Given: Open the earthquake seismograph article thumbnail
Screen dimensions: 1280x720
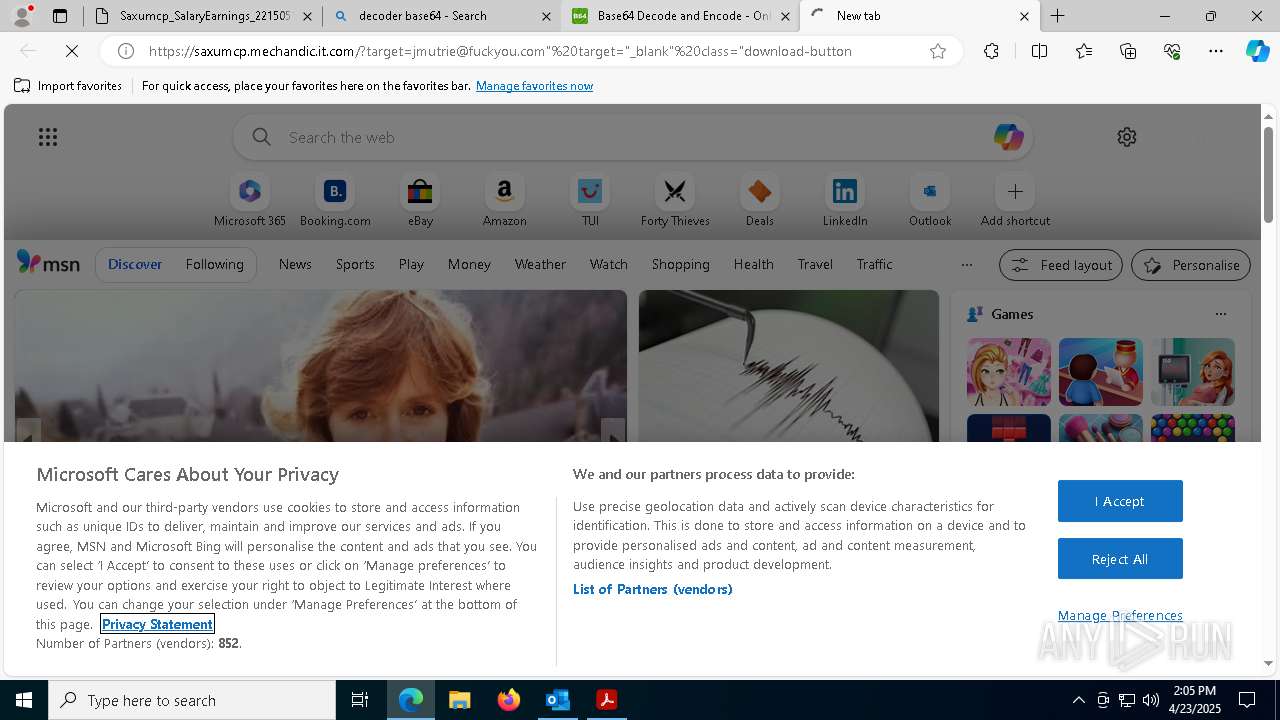Looking at the screenshot, I should [789, 366].
